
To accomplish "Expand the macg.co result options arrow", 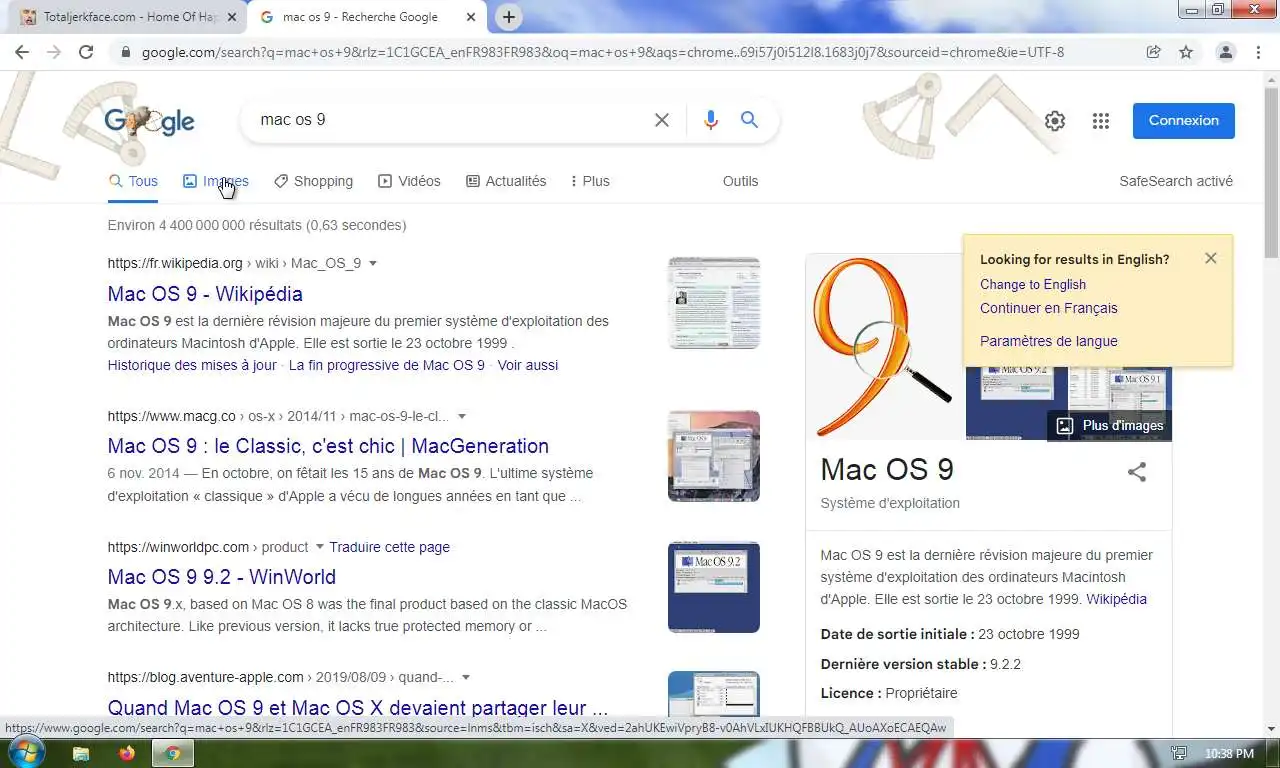I will click(x=461, y=416).
